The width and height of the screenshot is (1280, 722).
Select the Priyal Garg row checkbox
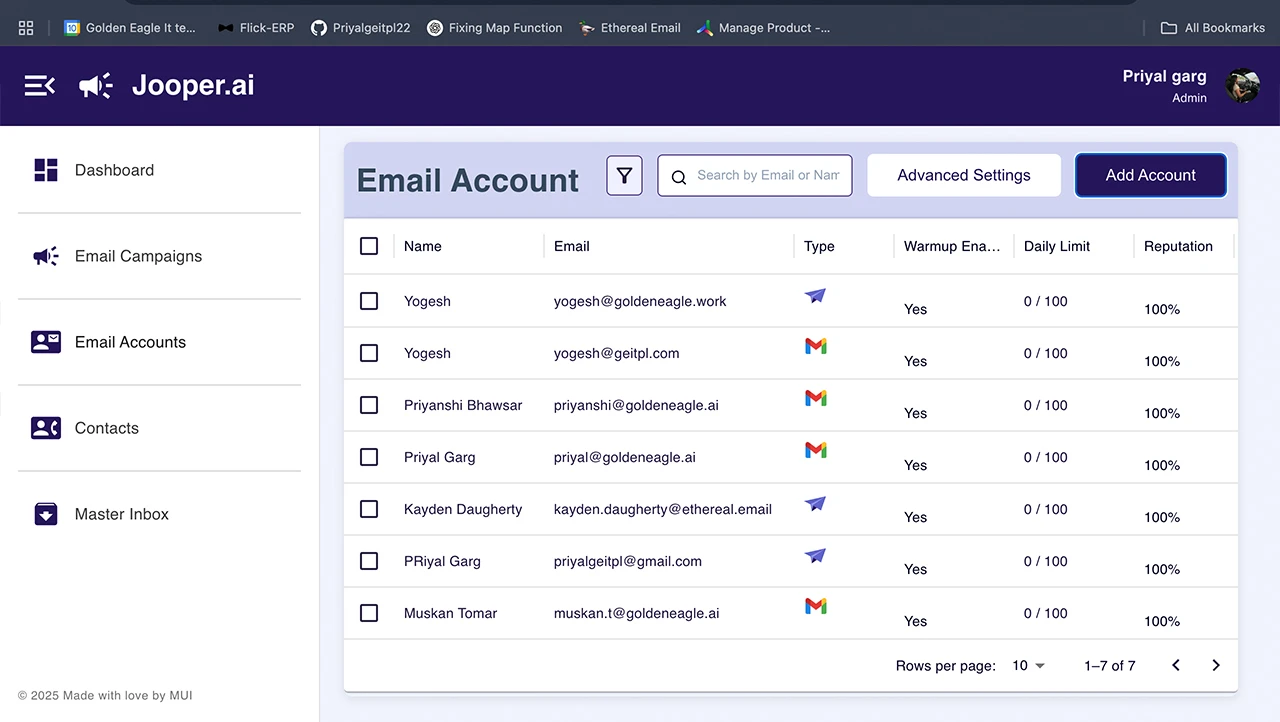(x=369, y=457)
